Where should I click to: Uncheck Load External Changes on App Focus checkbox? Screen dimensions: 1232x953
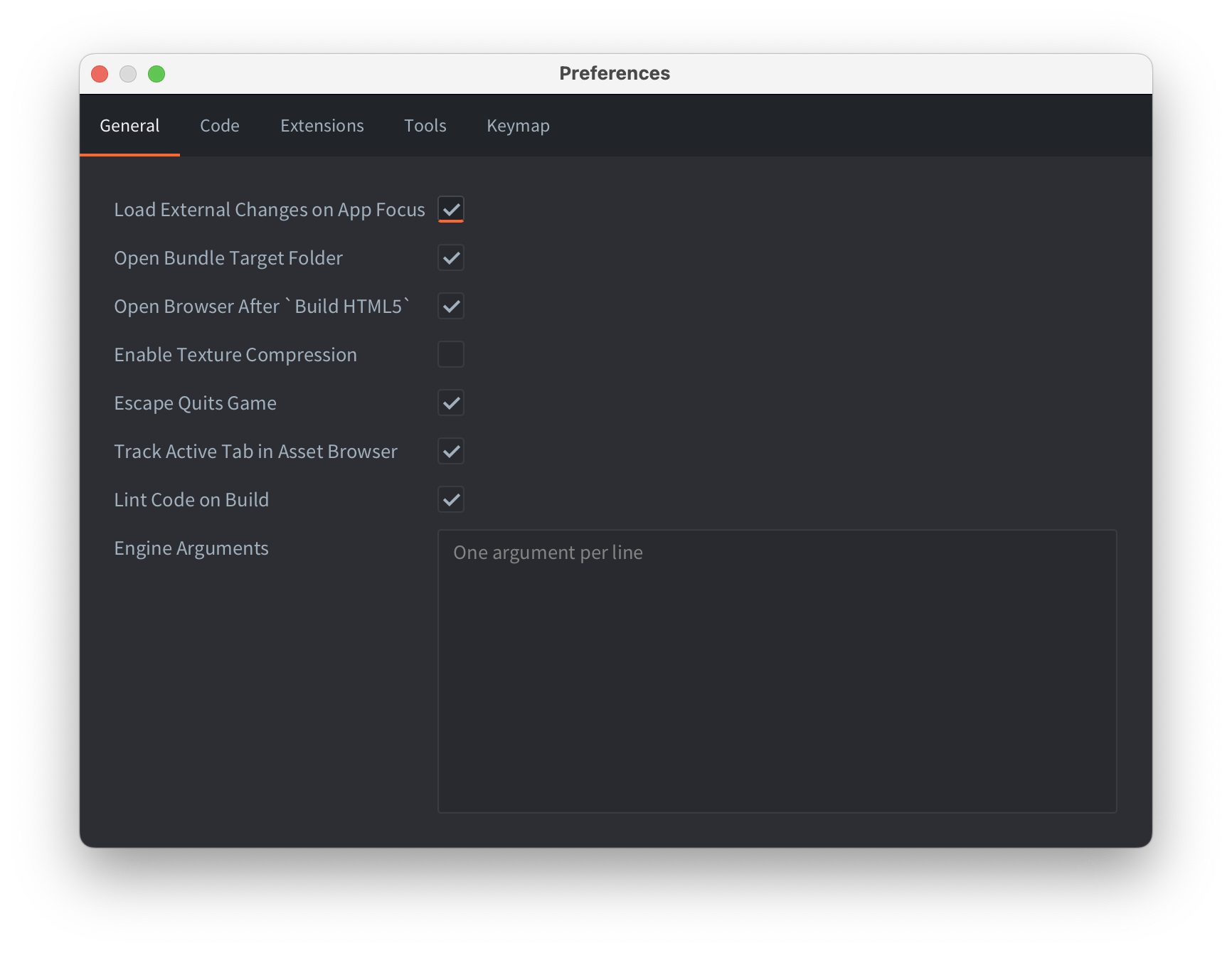tap(451, 210)
